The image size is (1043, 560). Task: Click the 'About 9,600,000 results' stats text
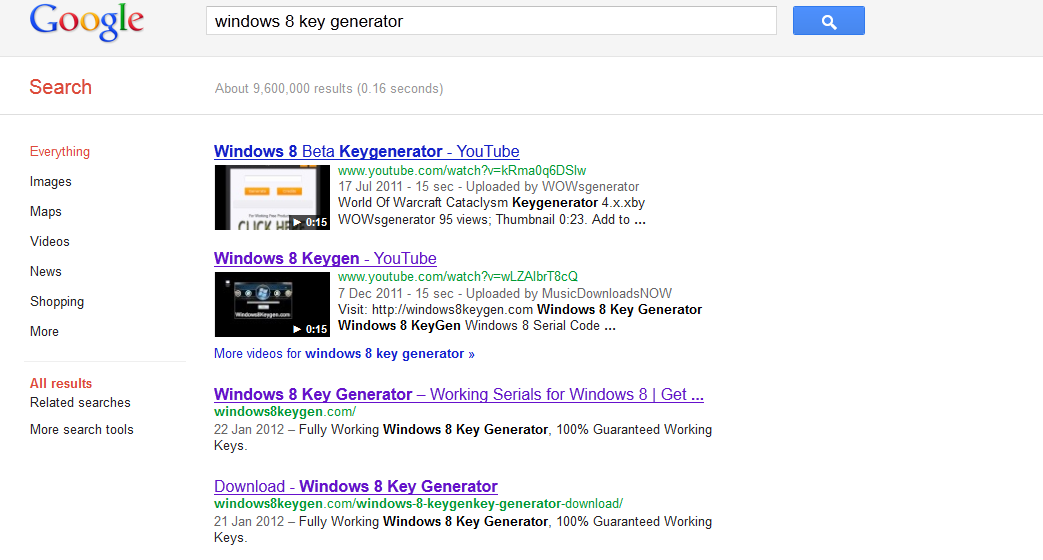329,88
